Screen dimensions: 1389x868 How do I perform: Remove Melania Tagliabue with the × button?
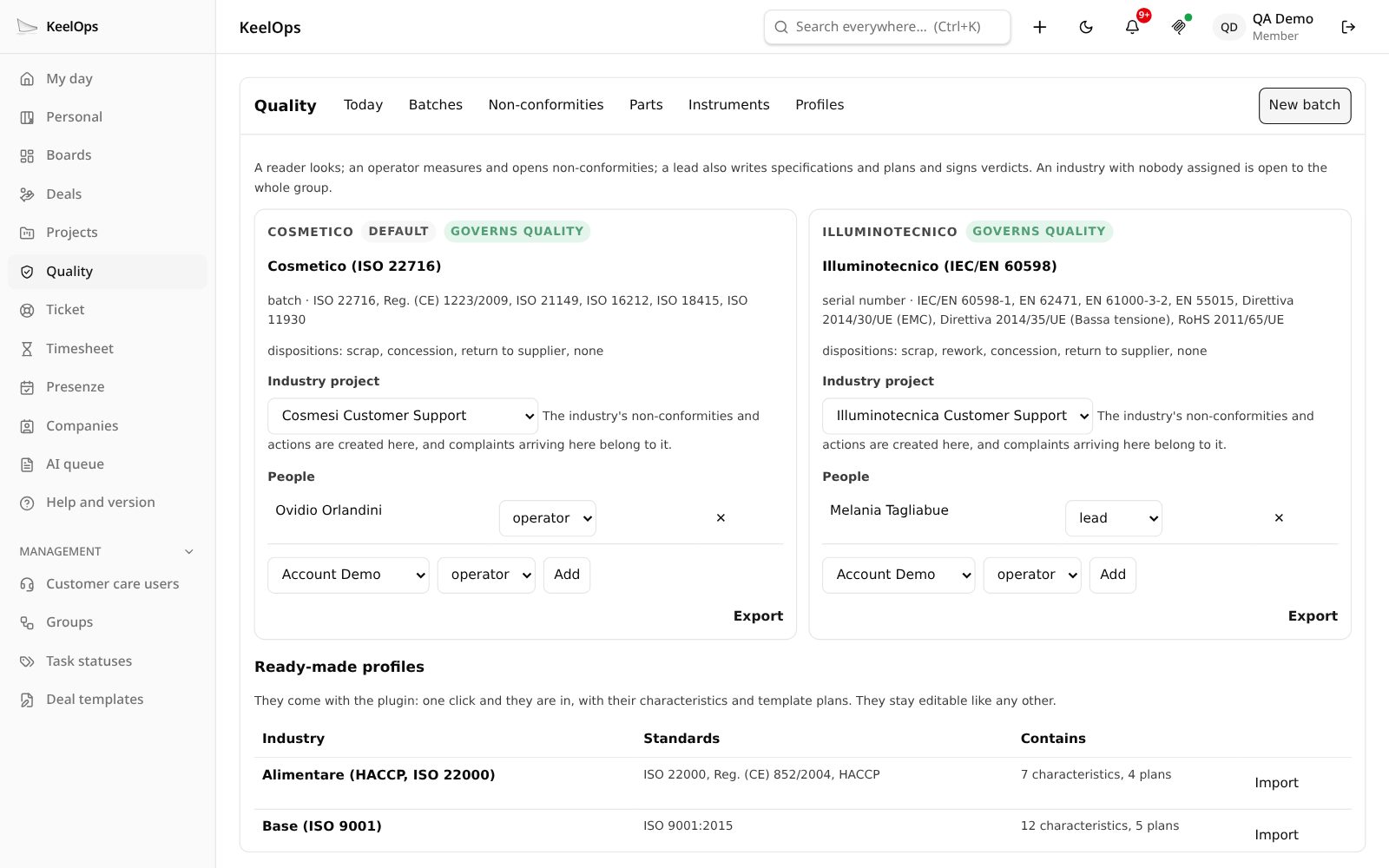[x=1279, y=518]
